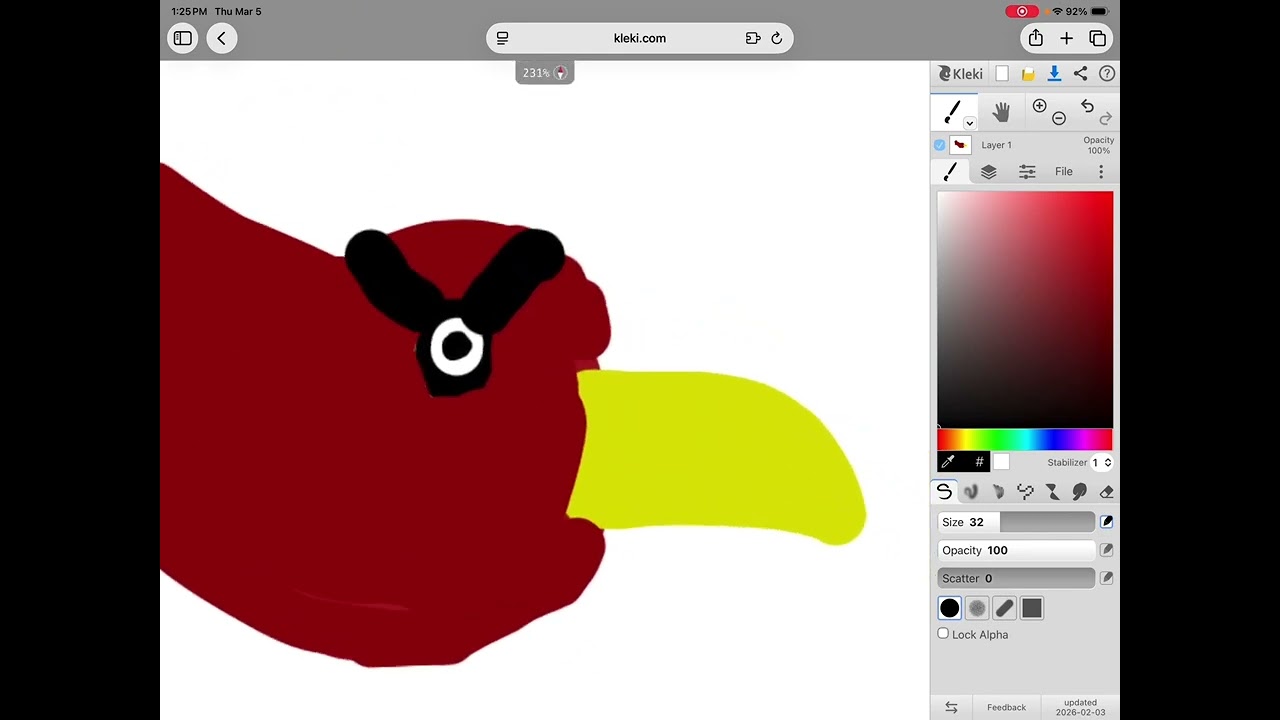The width and height of the screenshot is (1280, 720).
Task: Choose the solid round brush tip
Action: coord(949,608)
